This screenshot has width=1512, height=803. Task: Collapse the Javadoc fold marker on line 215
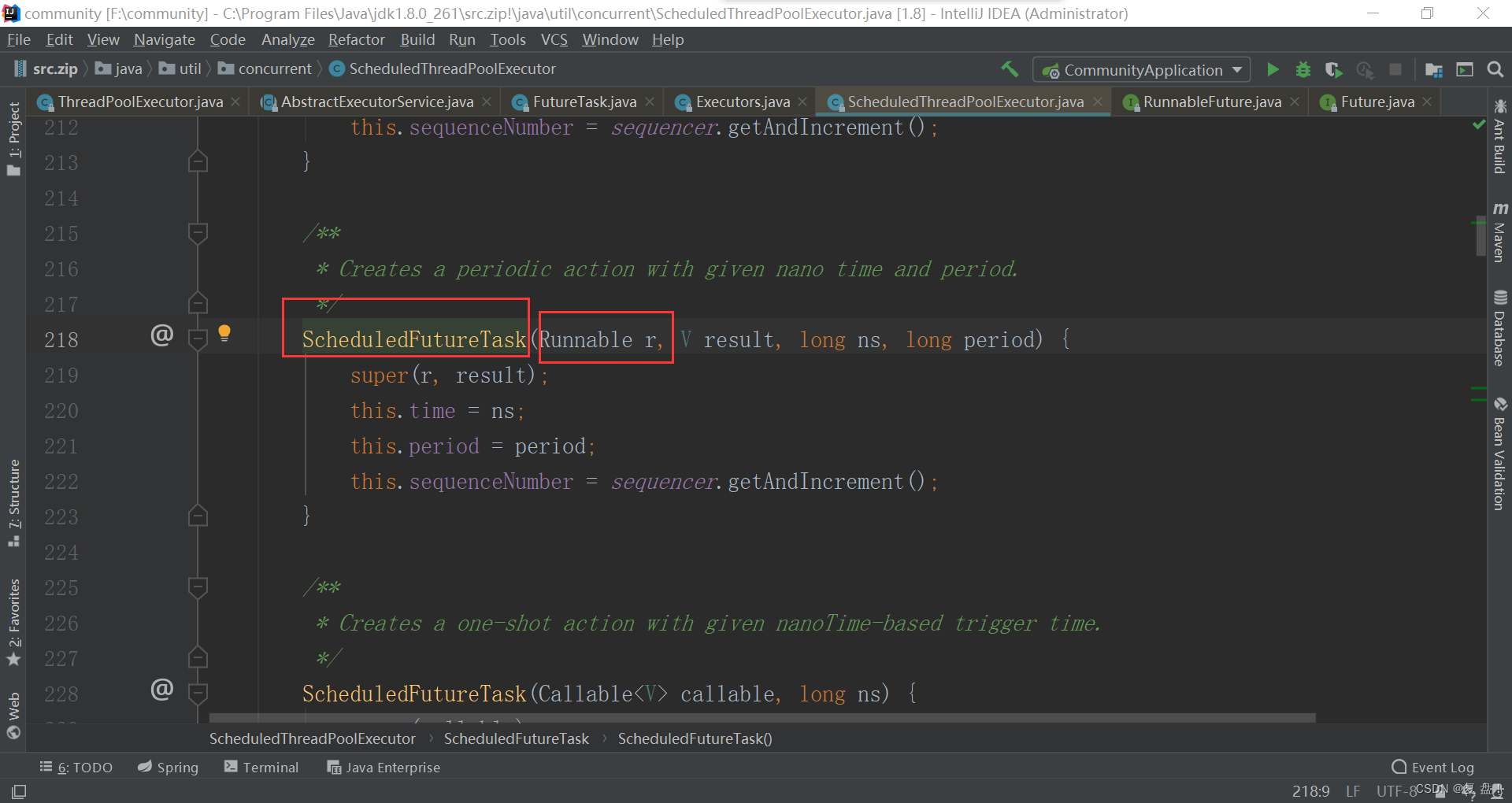coord(198,232)
